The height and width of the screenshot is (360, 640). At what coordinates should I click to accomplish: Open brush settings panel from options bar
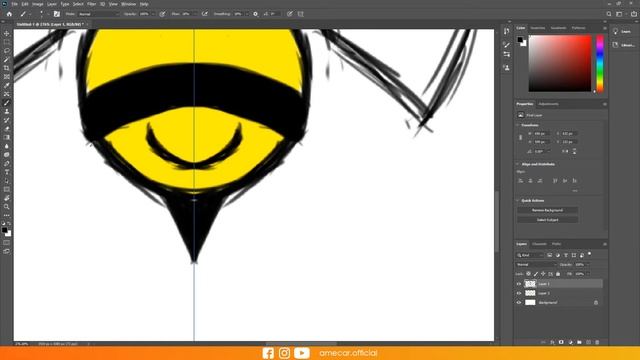(x=57, y=14)
